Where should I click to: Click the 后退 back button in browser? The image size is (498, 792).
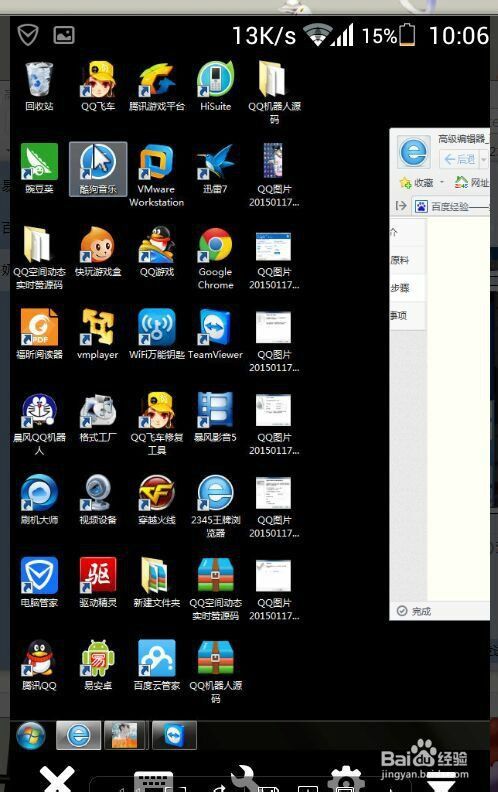point(459,160)
